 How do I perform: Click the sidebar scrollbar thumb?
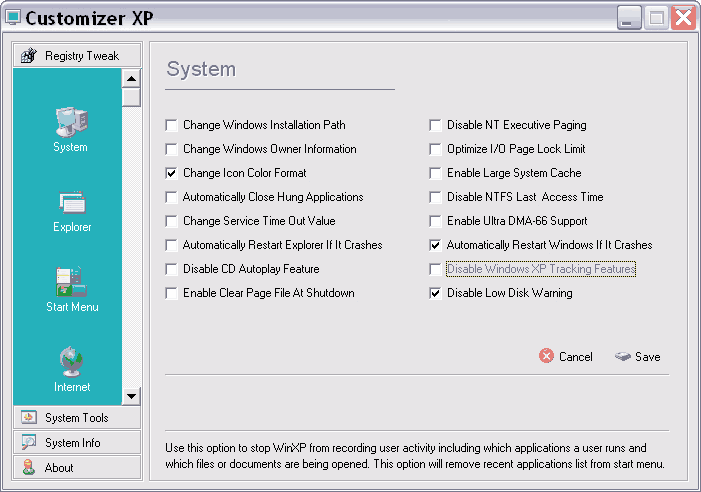pos(131,97)
